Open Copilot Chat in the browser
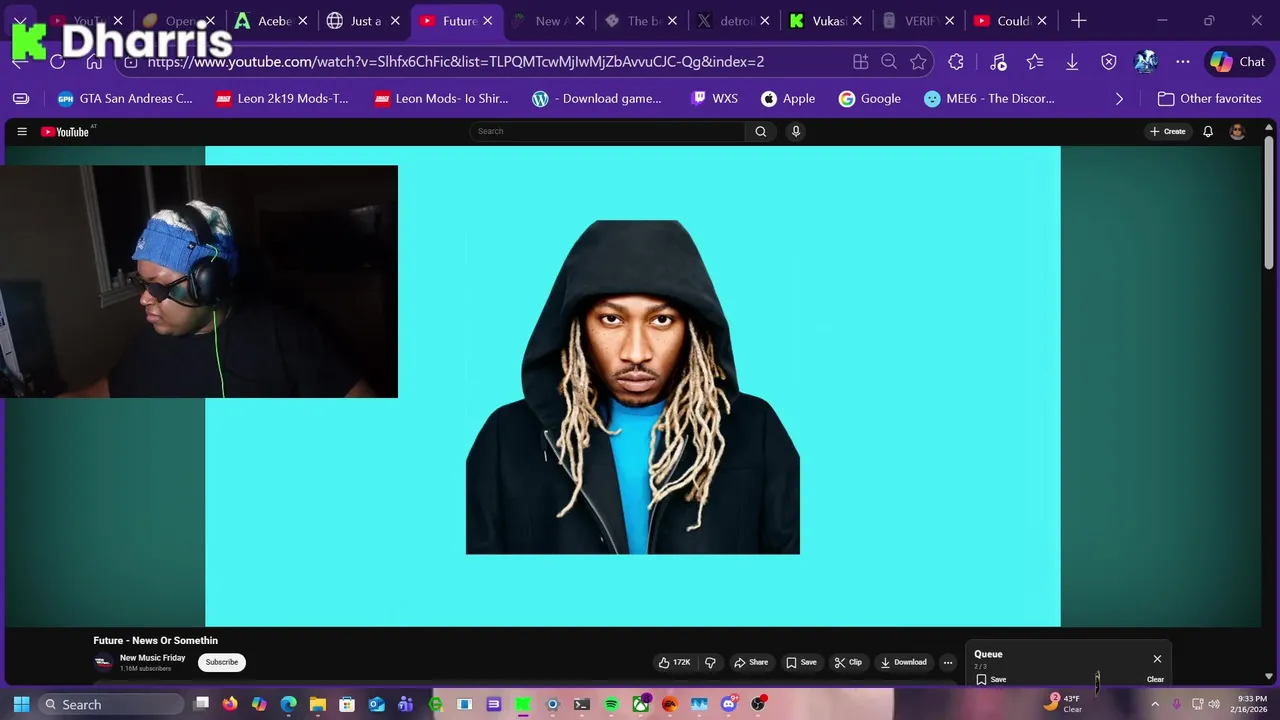 point(1237,62)
